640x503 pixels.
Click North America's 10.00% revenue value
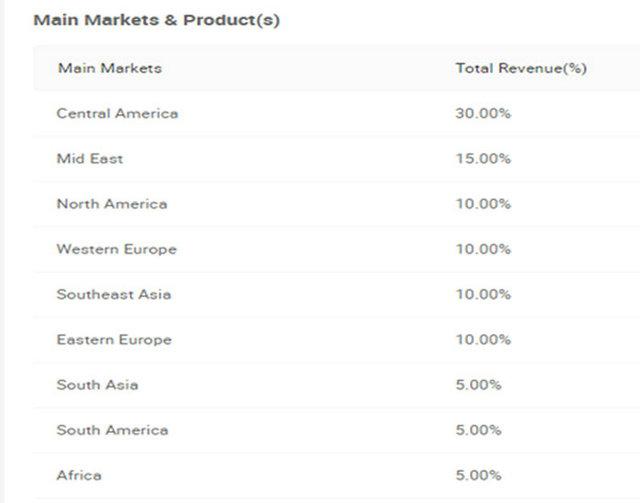point(483,204)
